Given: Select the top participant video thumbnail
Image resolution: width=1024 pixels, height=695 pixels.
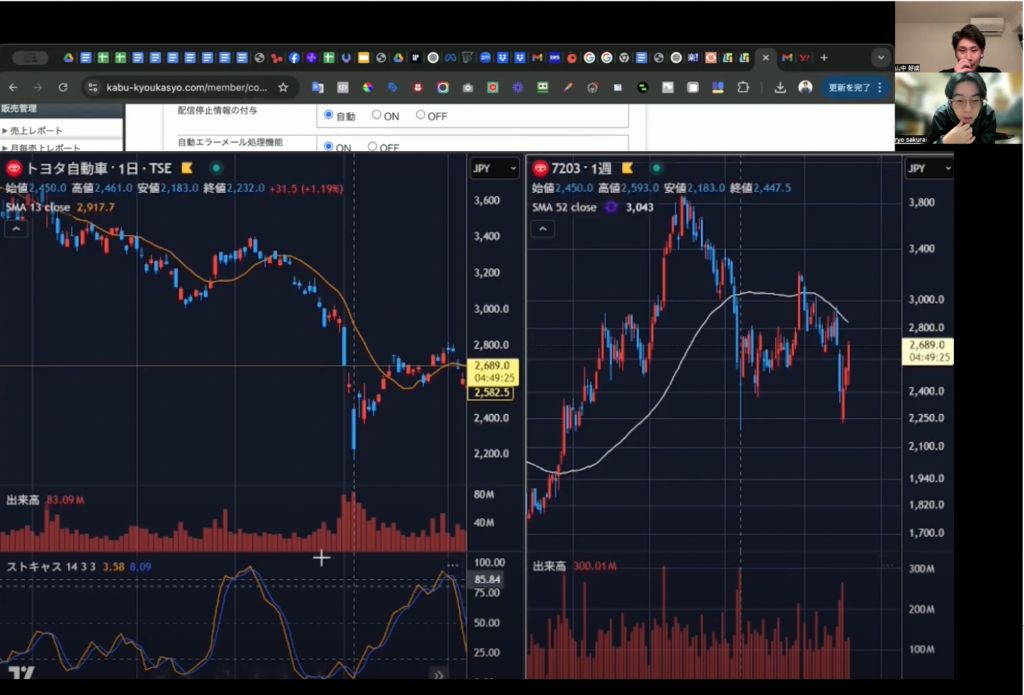Looking at the screenshot, I should coord(959,37).
